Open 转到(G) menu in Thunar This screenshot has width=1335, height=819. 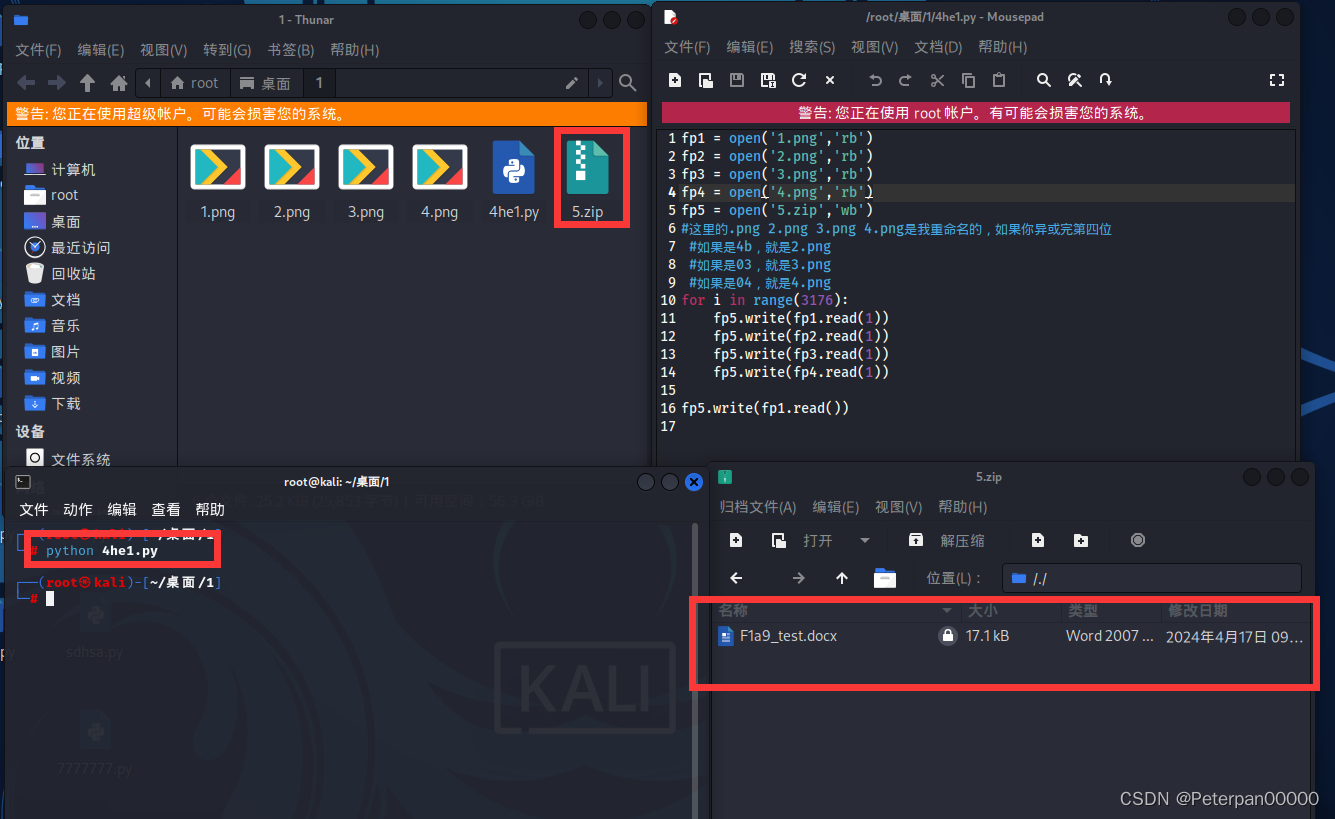pos(227,50)
